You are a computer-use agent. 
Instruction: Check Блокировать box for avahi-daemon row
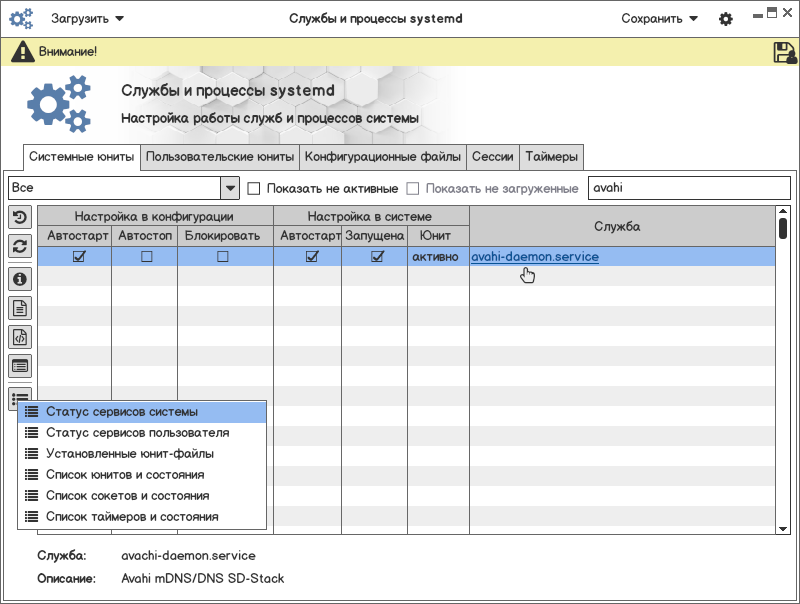pos(222,257)
